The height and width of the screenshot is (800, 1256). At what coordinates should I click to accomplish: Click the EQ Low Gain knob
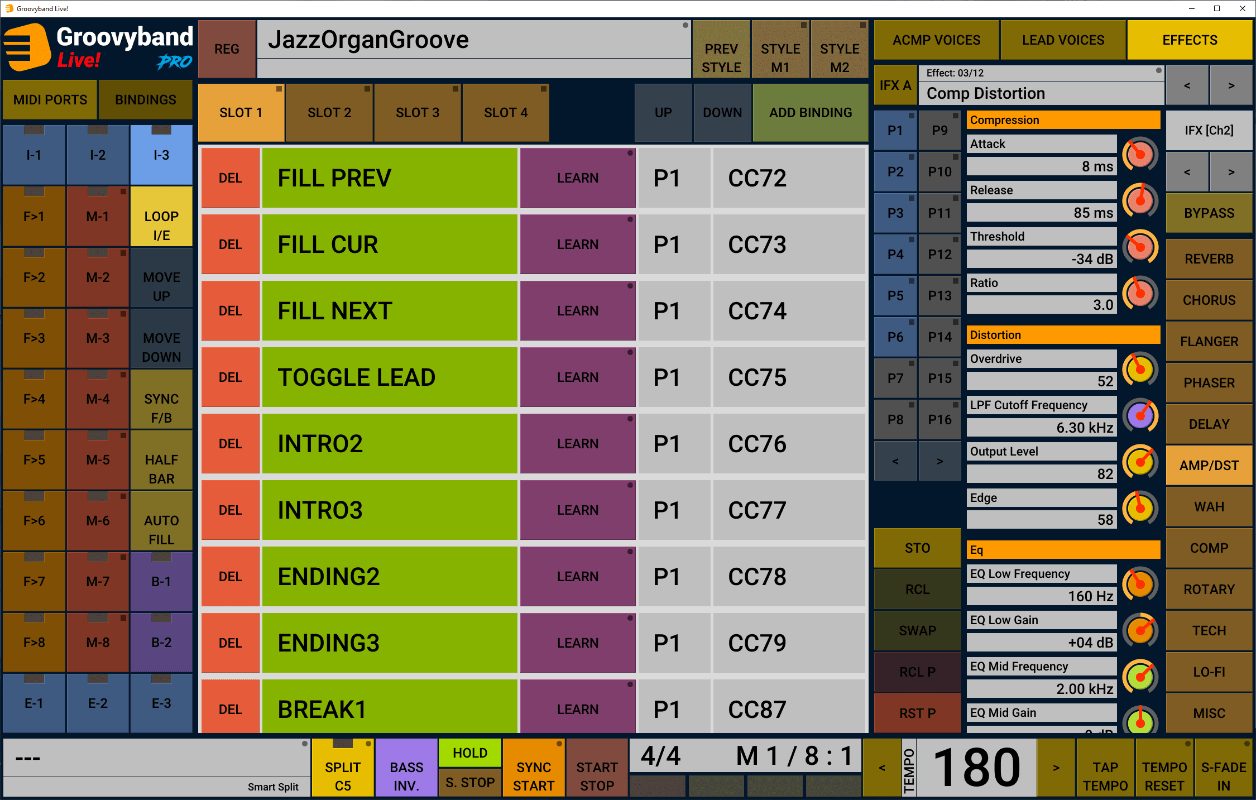pyautogui.click(x=1139, y=630)
